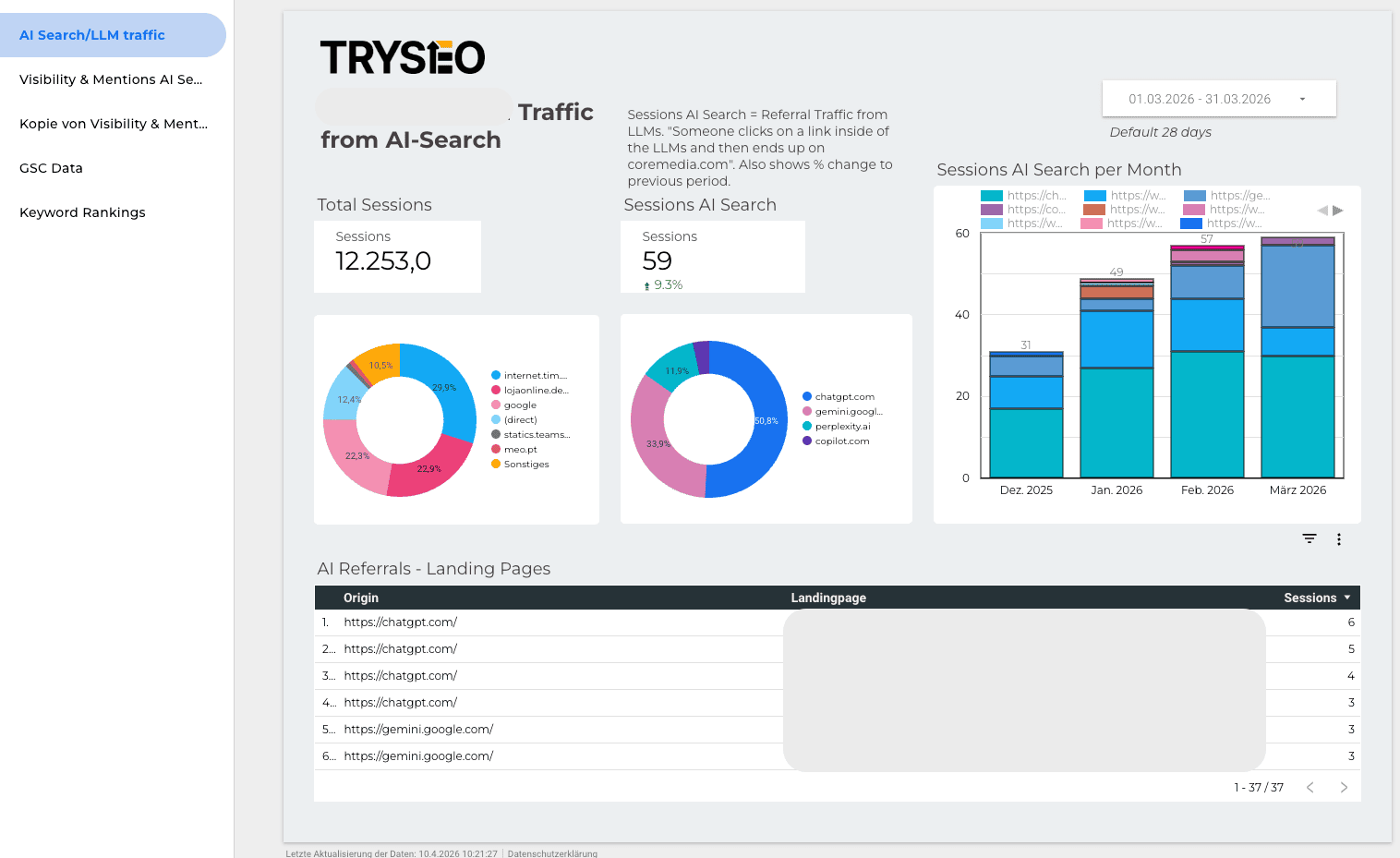This screenshot has width=1400, height=858.
Task: Click the previous page arrow below the table
Action: point(1310,787)
